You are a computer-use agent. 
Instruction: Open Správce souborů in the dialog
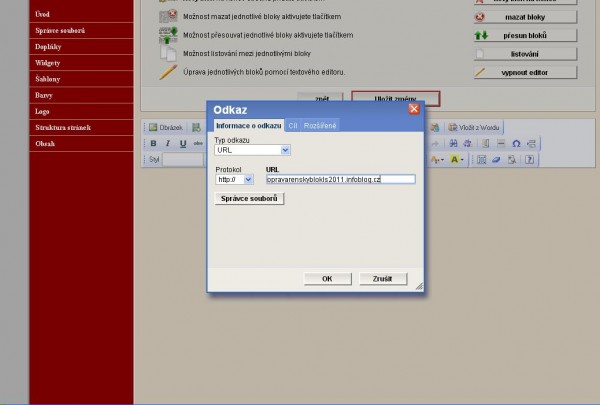coord(250,199)
